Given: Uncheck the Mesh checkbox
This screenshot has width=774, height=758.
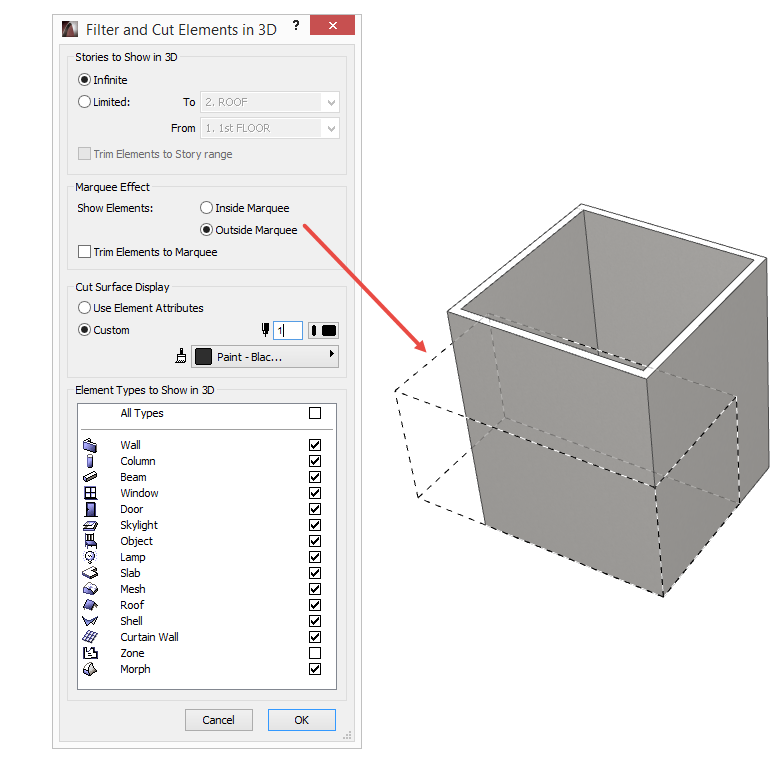Looking at the screenshot, I should [x=315, y=589].
